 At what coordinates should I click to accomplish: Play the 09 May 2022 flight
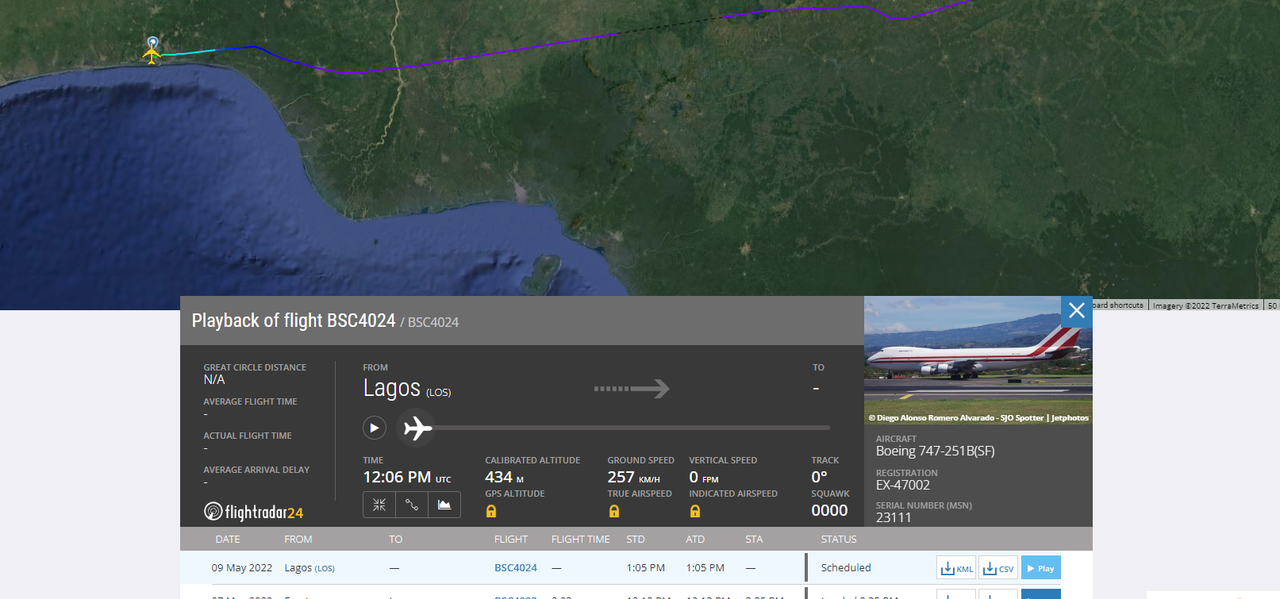coord(1041,568)
